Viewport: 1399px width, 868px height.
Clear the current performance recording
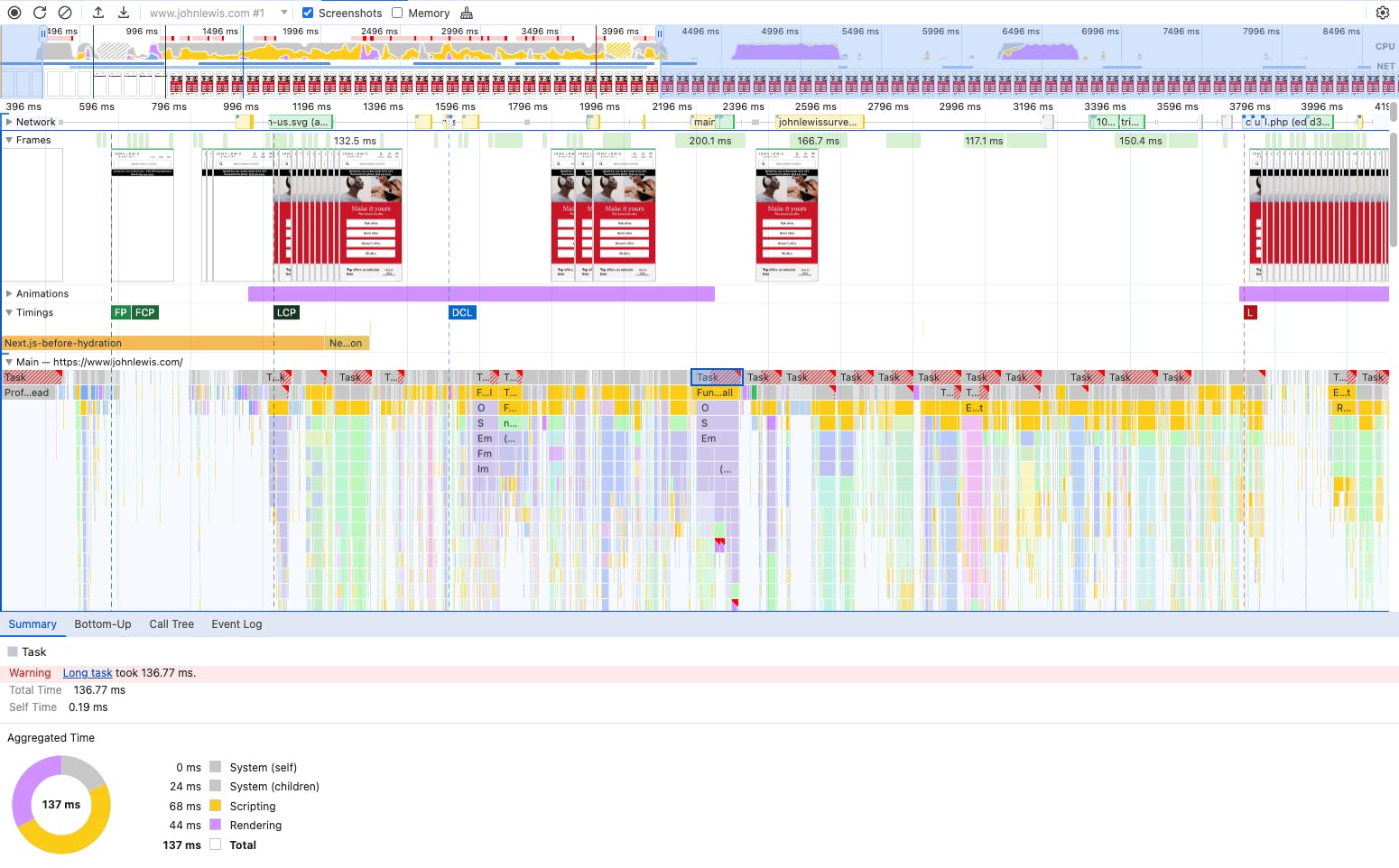tap(64, 13)
